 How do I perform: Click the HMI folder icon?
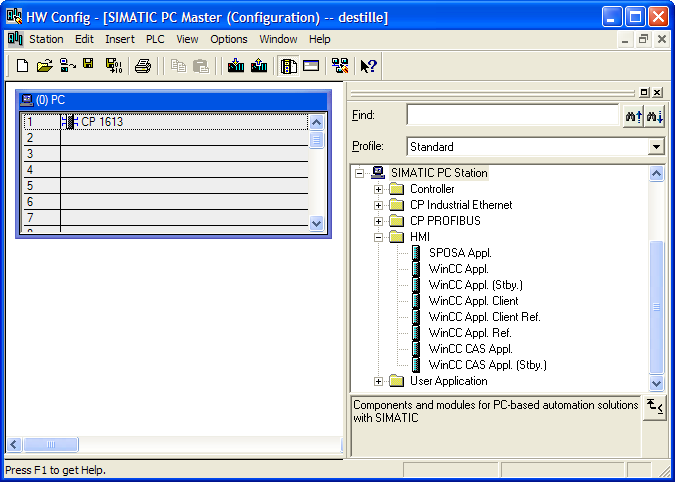(396, 237)
